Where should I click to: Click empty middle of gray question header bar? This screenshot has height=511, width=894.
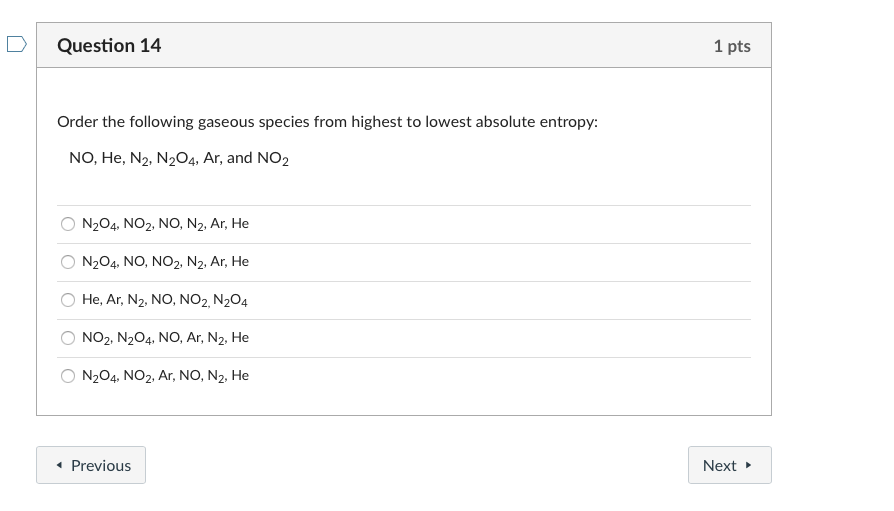[430, 46]
